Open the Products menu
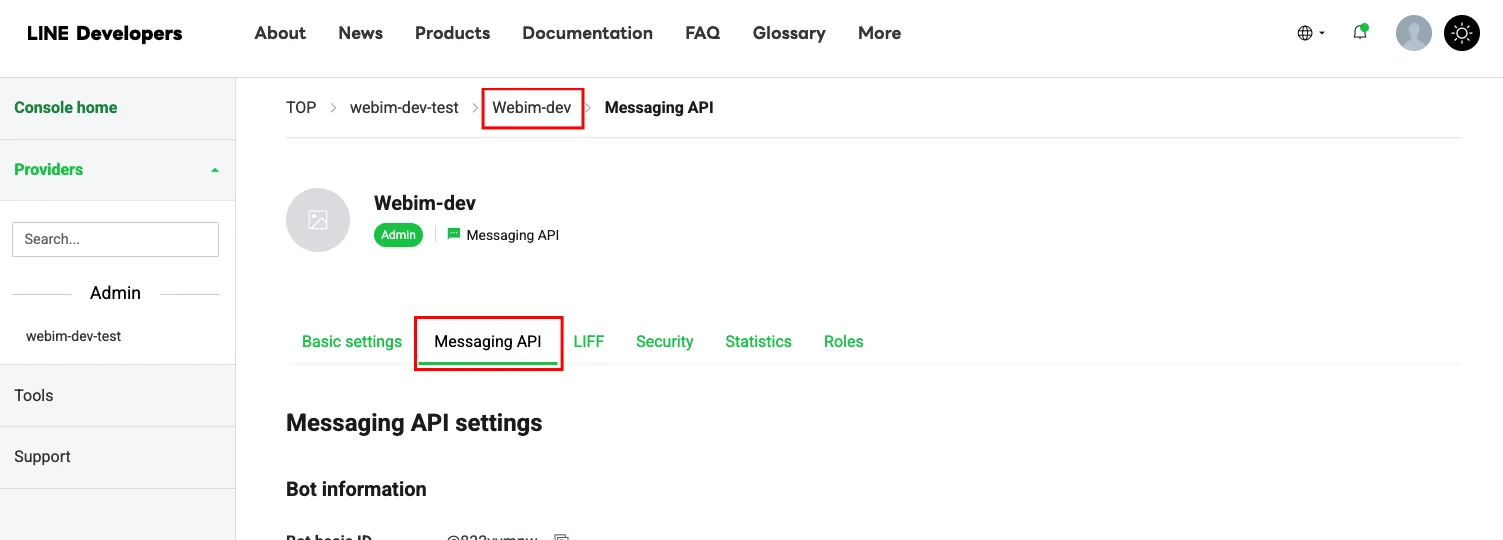 pos(453,33)
